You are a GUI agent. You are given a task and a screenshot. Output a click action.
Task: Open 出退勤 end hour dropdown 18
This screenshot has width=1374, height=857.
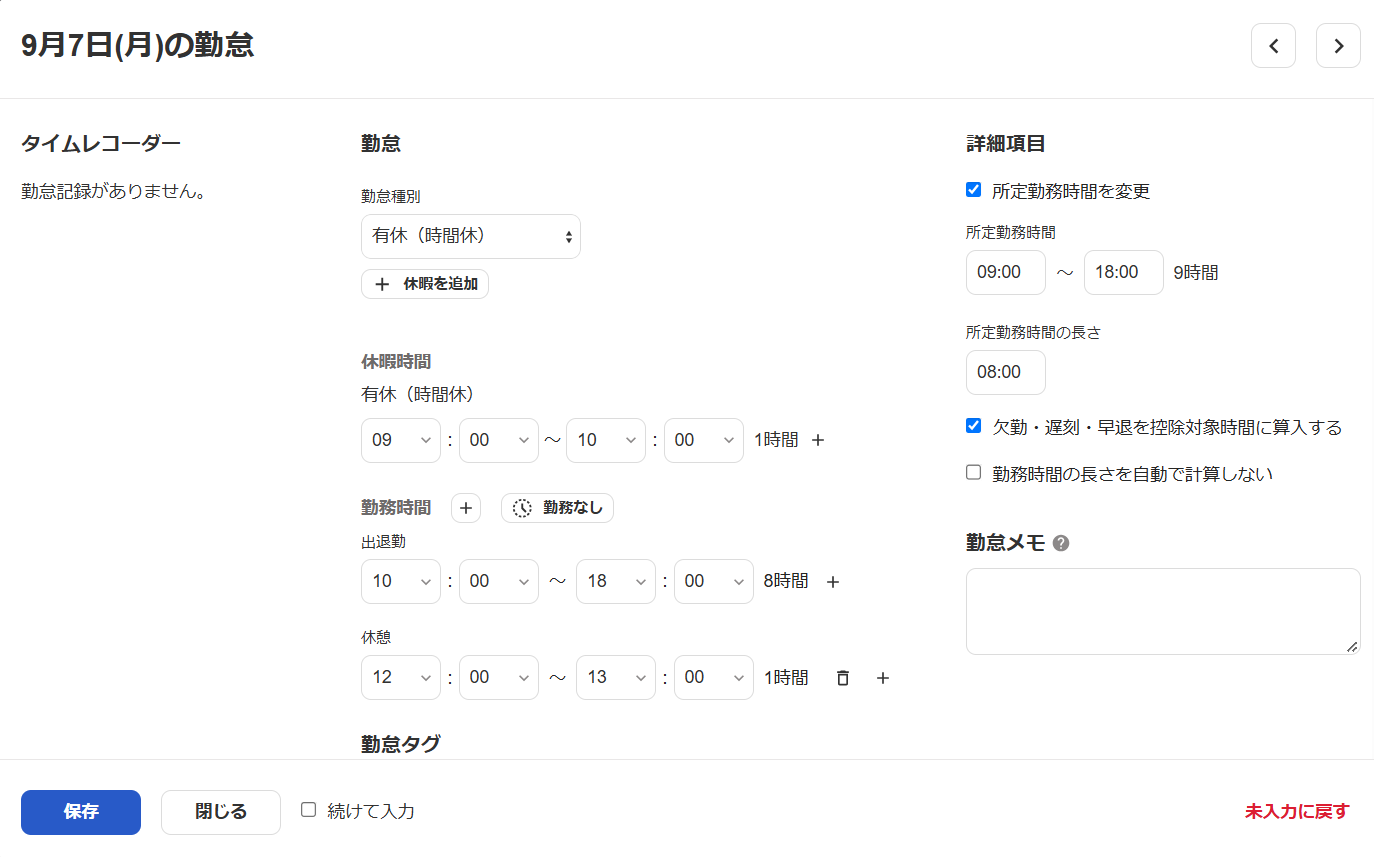pos(616,581)
